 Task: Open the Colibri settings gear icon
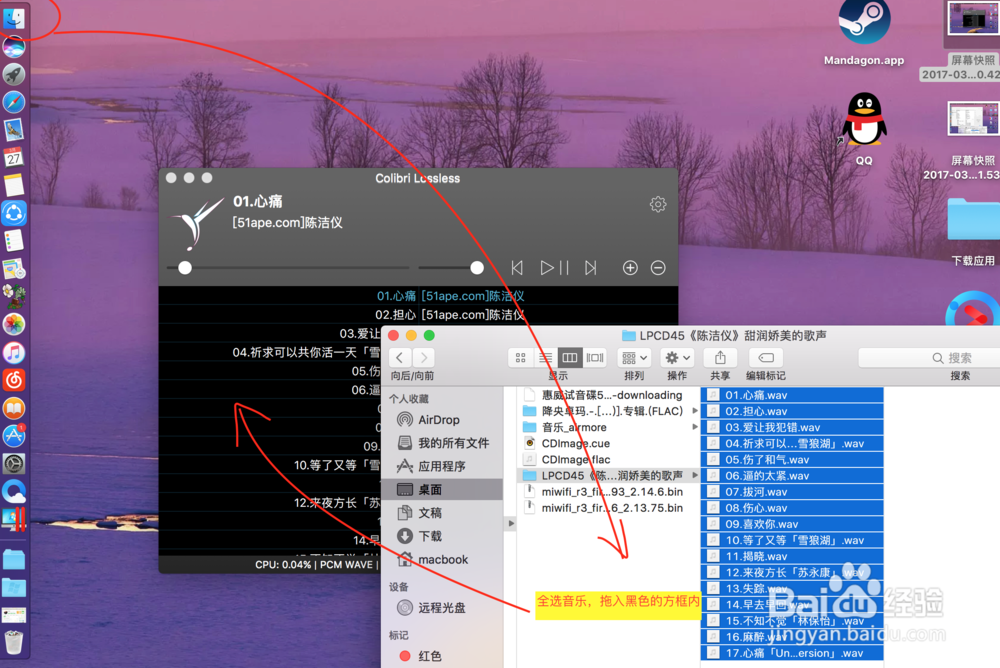[x=658, y=203]
